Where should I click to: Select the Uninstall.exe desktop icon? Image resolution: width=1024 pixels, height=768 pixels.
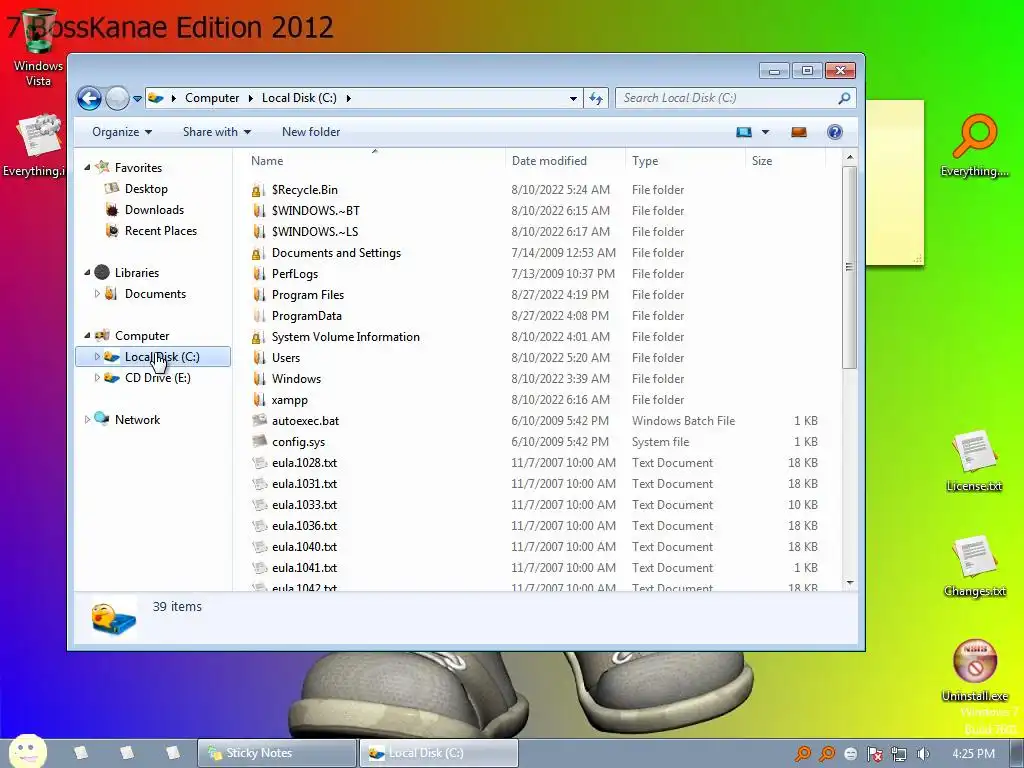click(974, 670)
